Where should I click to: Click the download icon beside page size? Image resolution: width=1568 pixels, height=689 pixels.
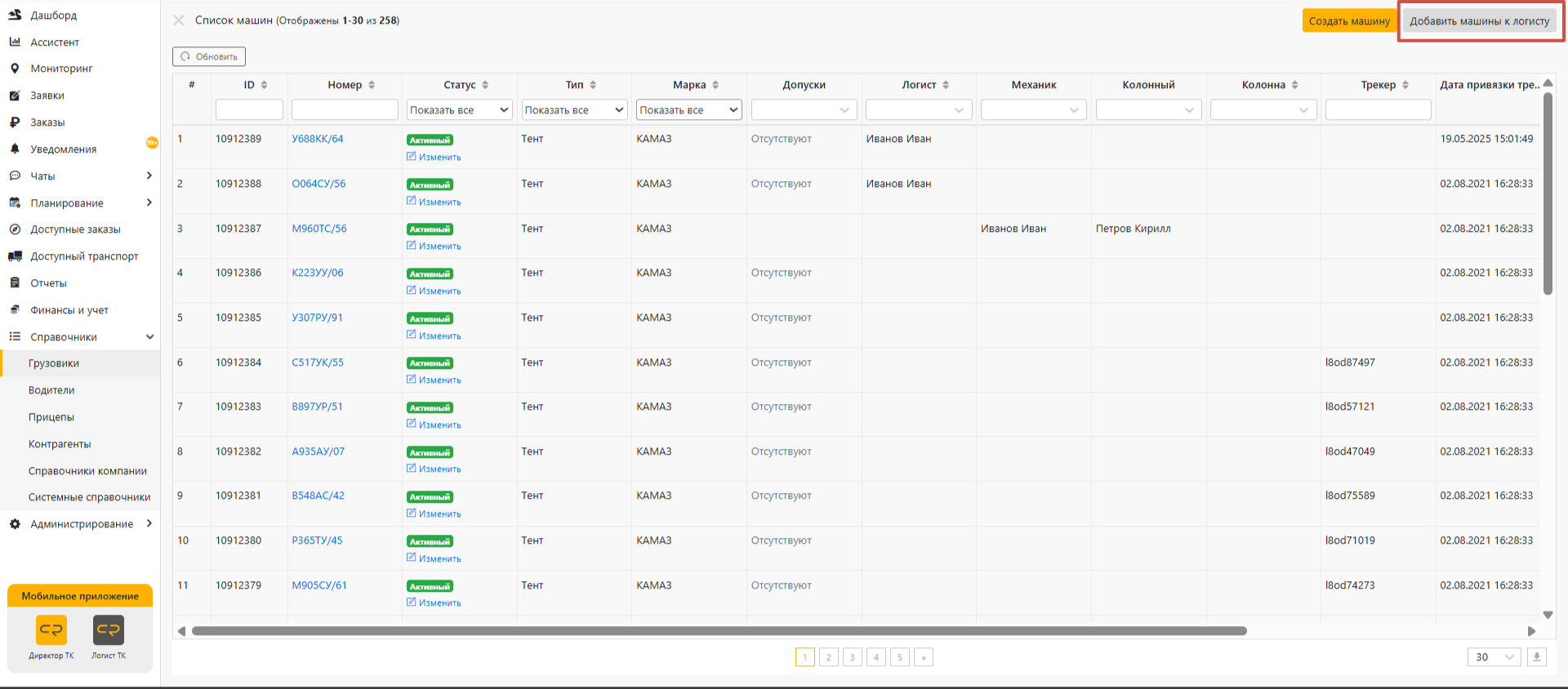1536,657
